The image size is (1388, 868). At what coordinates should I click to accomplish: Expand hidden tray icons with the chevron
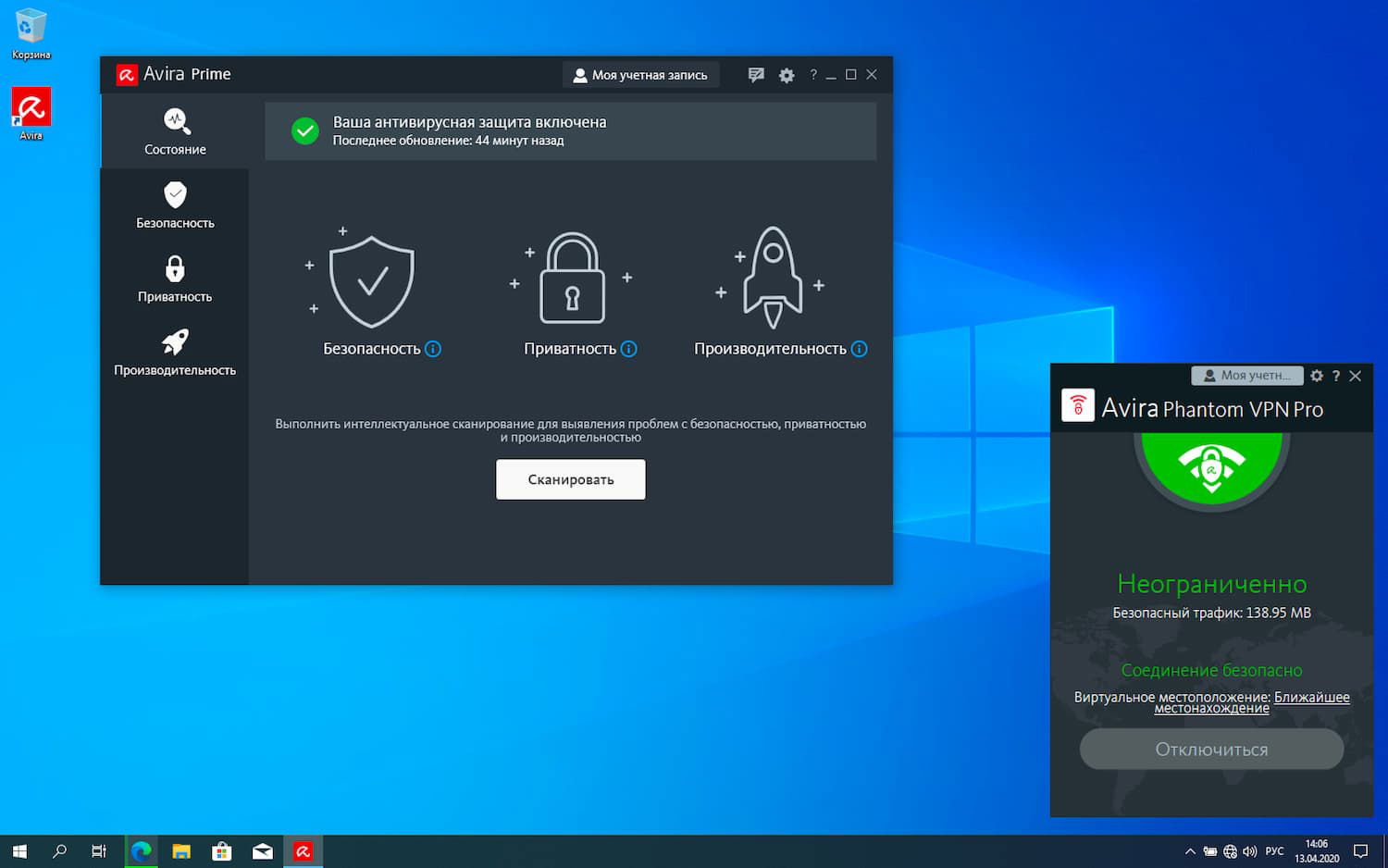(1190, 849)
